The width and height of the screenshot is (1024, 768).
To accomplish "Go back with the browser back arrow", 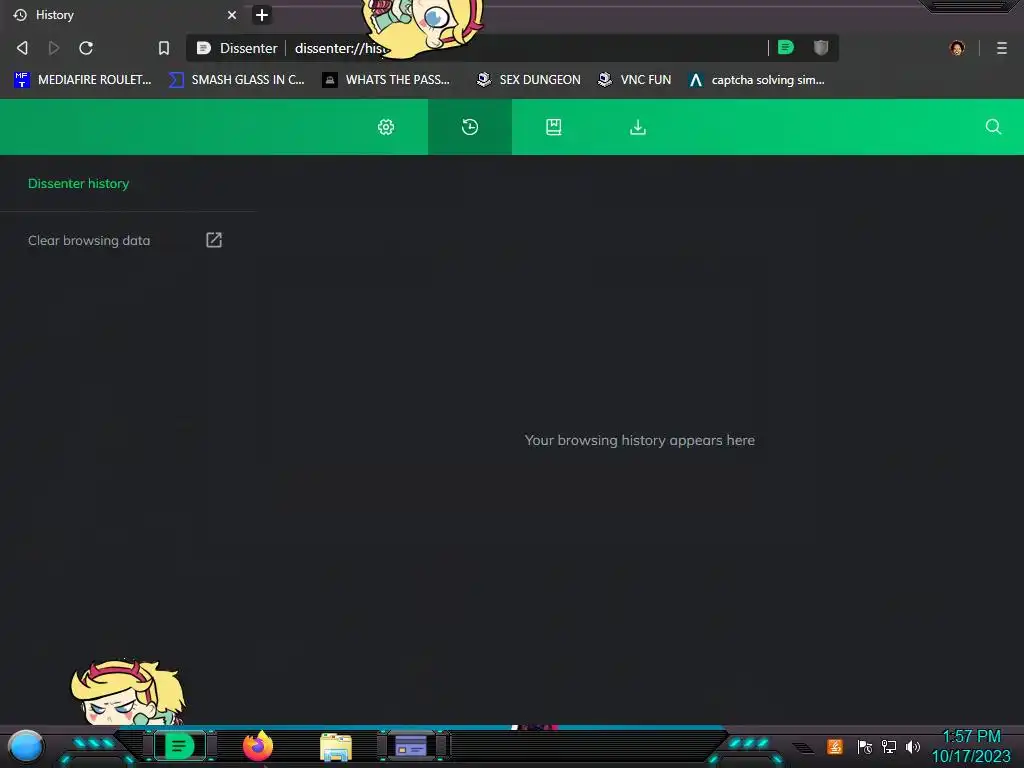I will [22, 48].
